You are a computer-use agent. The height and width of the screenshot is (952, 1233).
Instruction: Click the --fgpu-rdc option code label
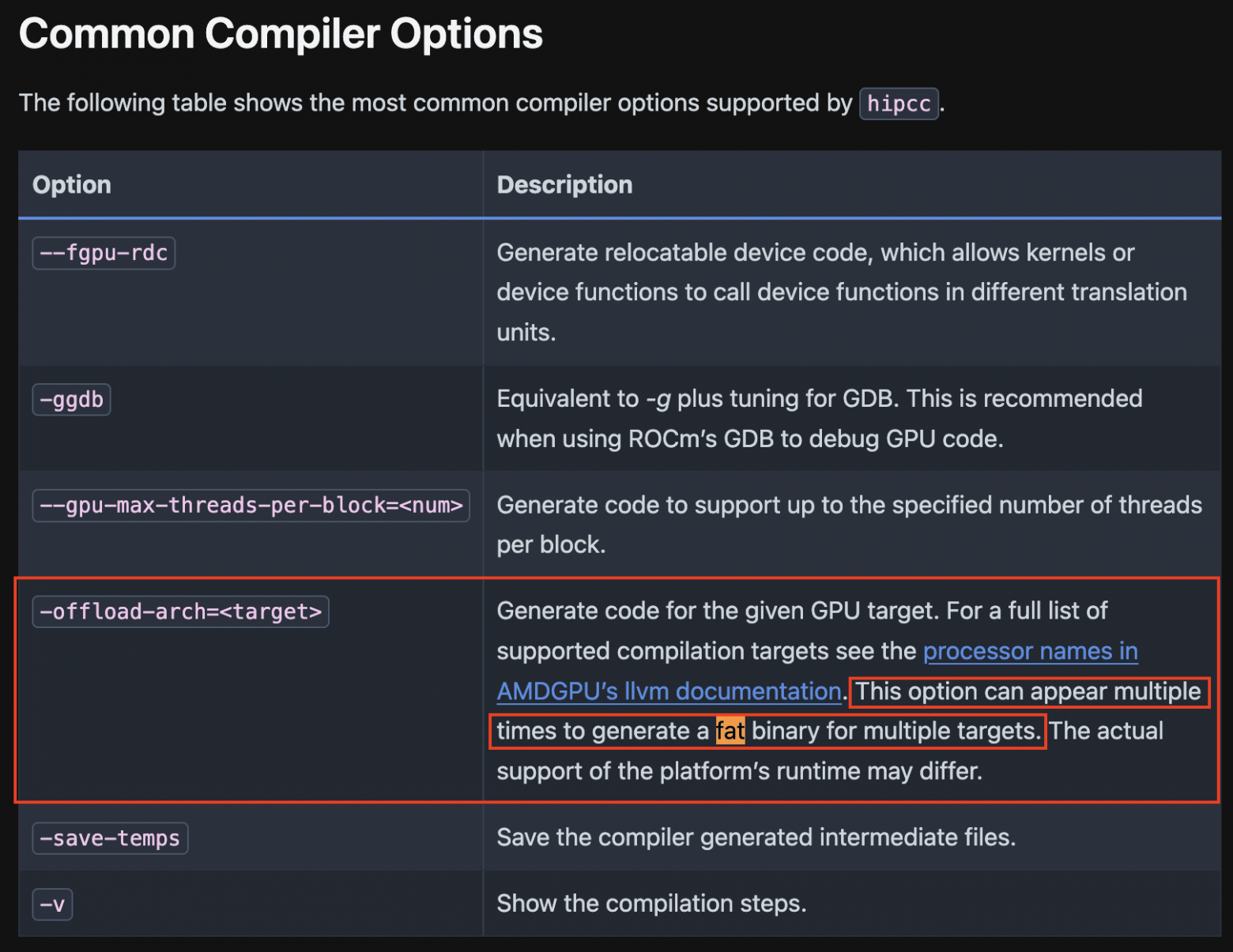click(104, 254)
